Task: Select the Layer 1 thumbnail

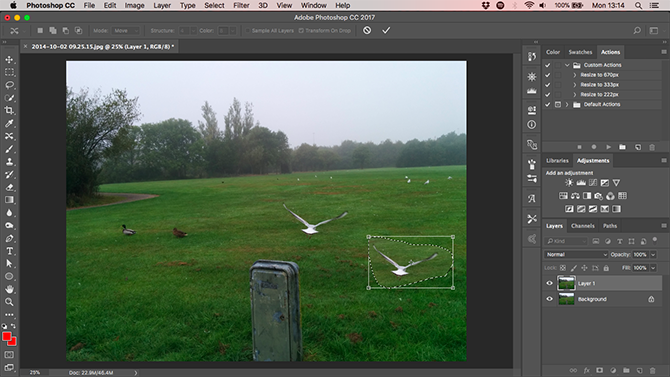Action: (566, 283)
